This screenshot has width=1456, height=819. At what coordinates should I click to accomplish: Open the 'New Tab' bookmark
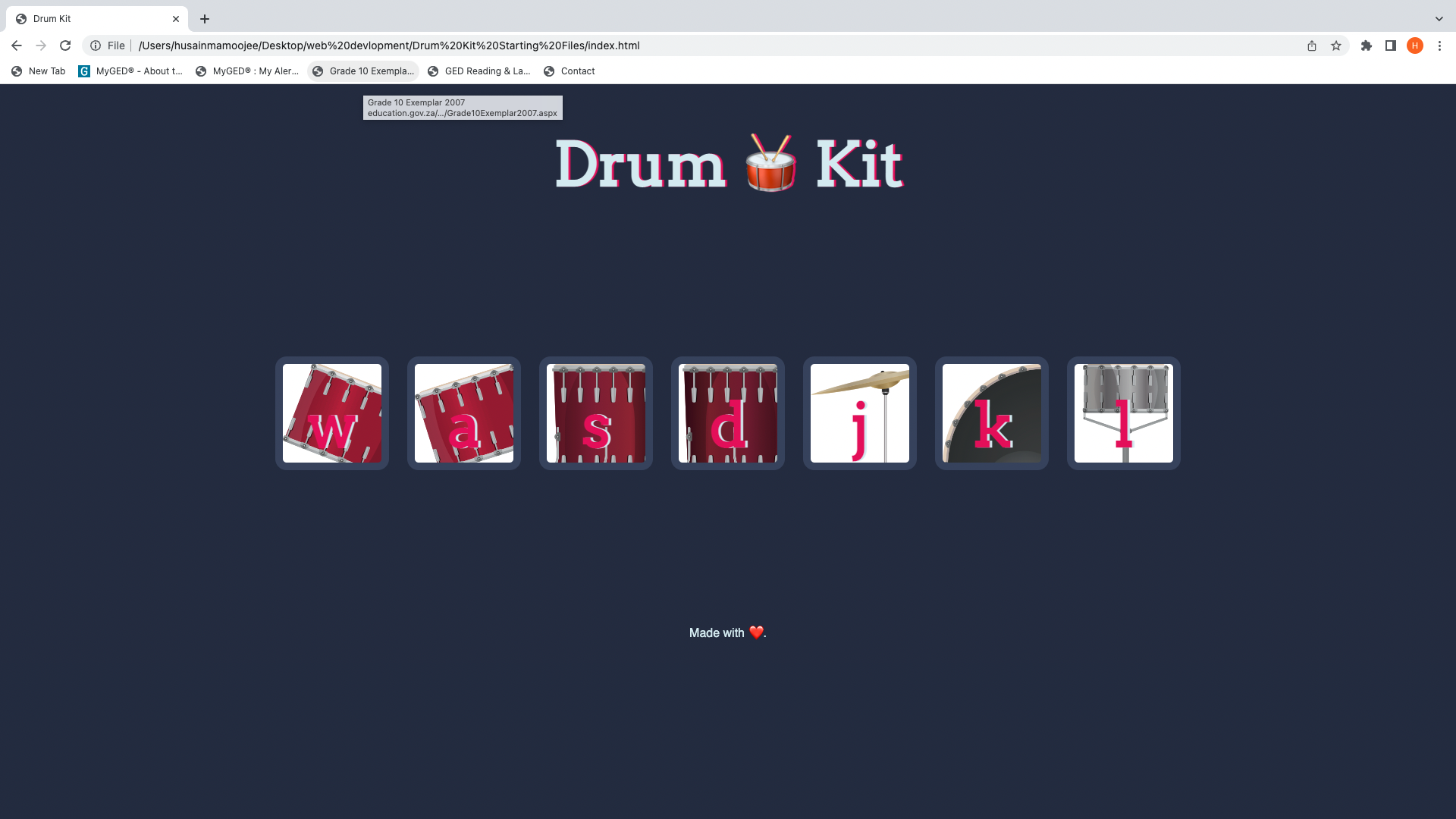coord(39,71)
